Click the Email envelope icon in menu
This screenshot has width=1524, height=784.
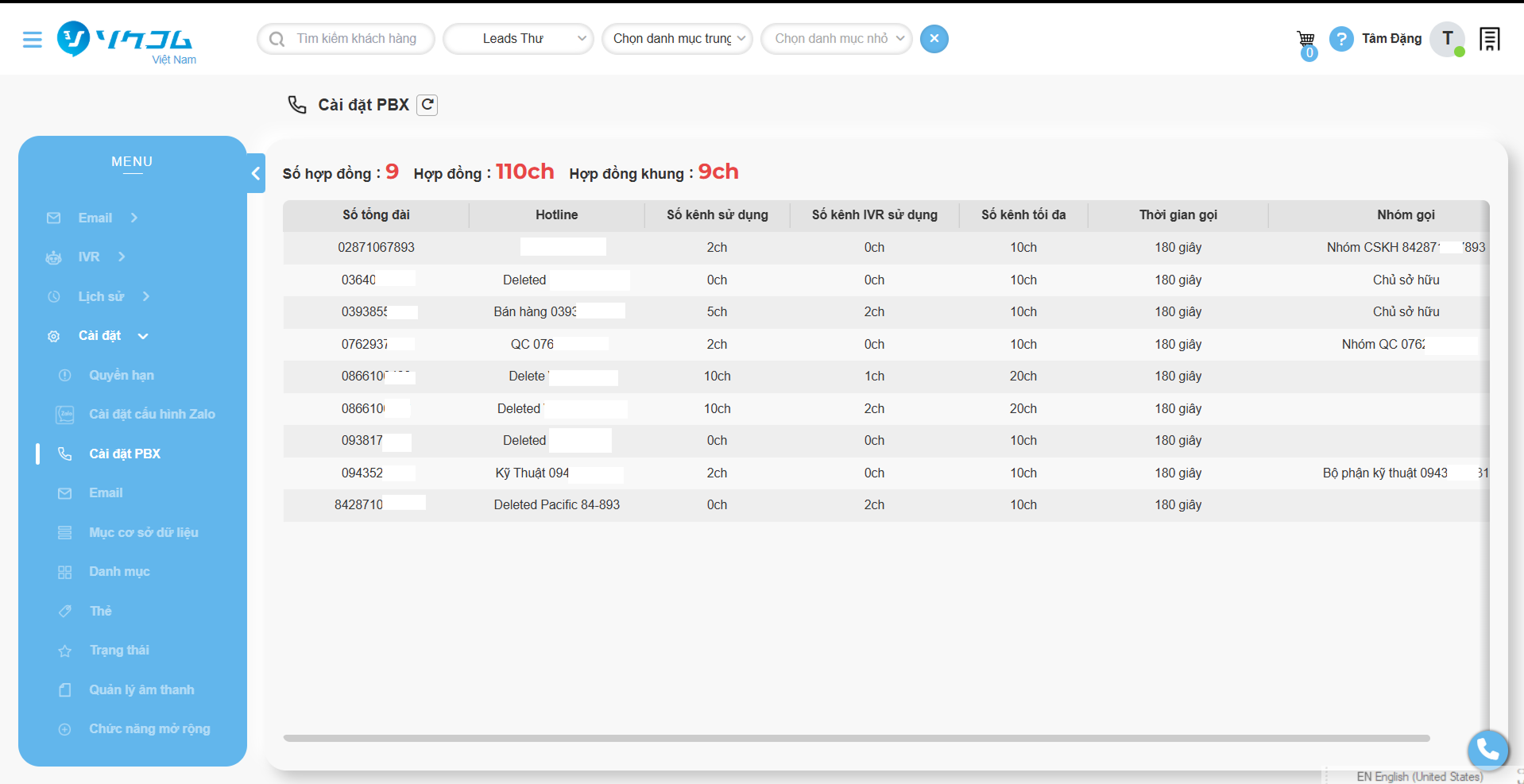point(53,218)
